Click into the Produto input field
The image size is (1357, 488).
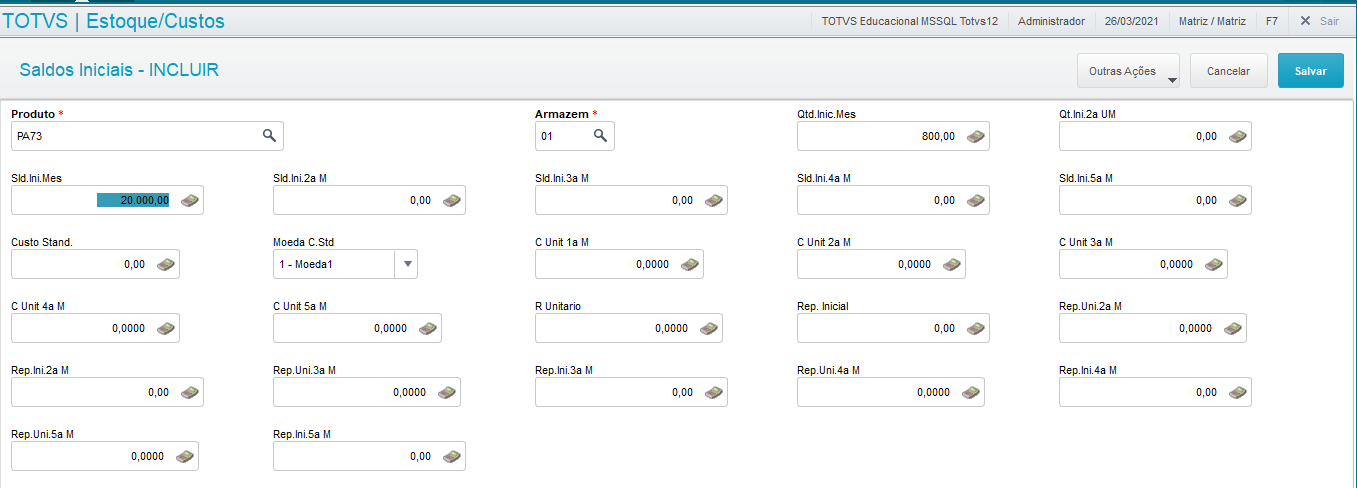tap(135, 136)
